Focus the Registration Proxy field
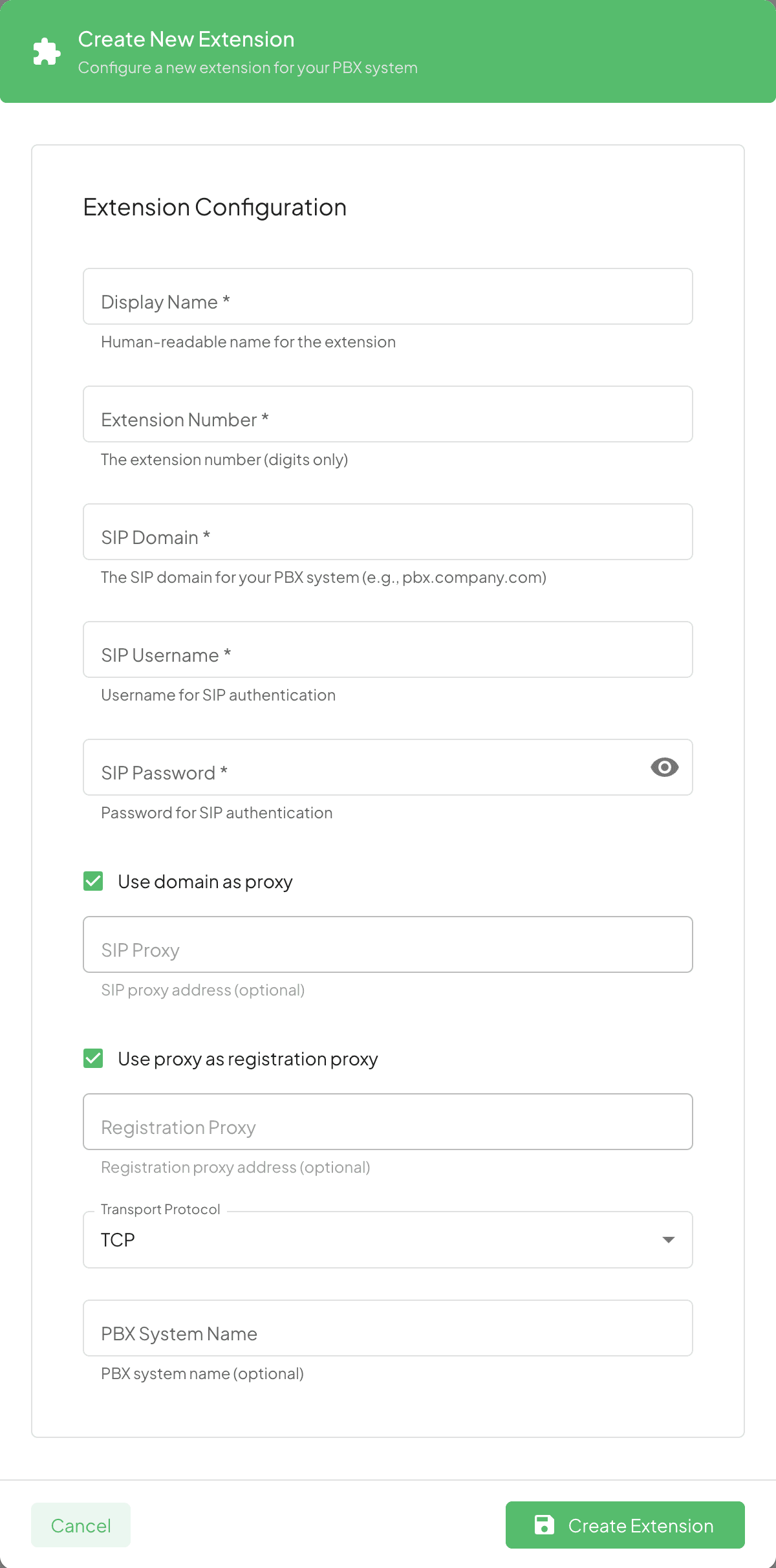This screenshot has width=776, height=1568. [387, 1122]
